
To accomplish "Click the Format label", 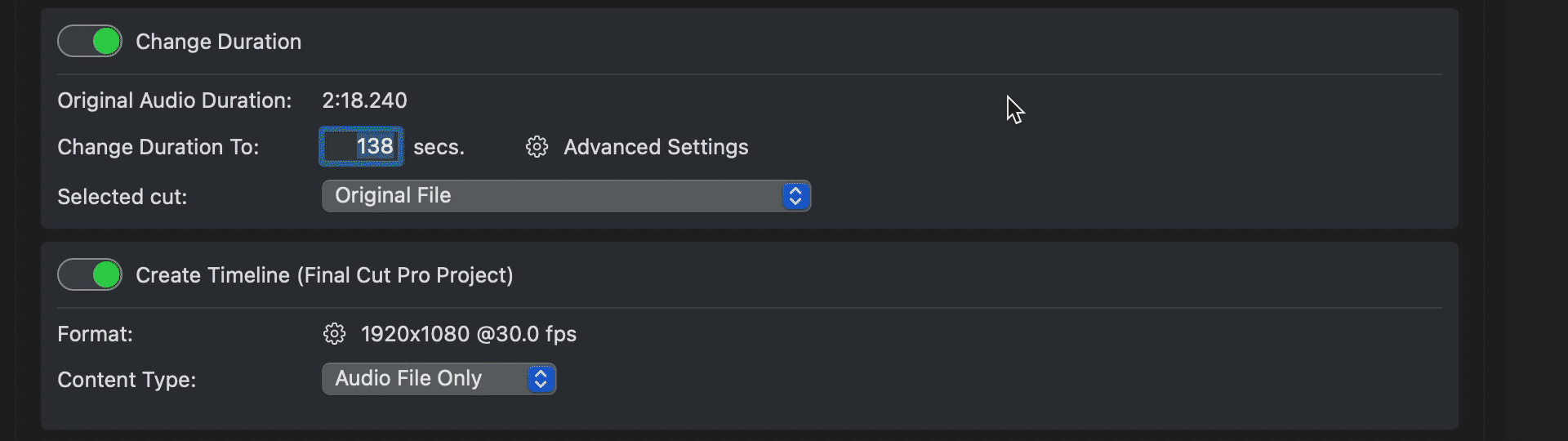I will click(95, 334).
